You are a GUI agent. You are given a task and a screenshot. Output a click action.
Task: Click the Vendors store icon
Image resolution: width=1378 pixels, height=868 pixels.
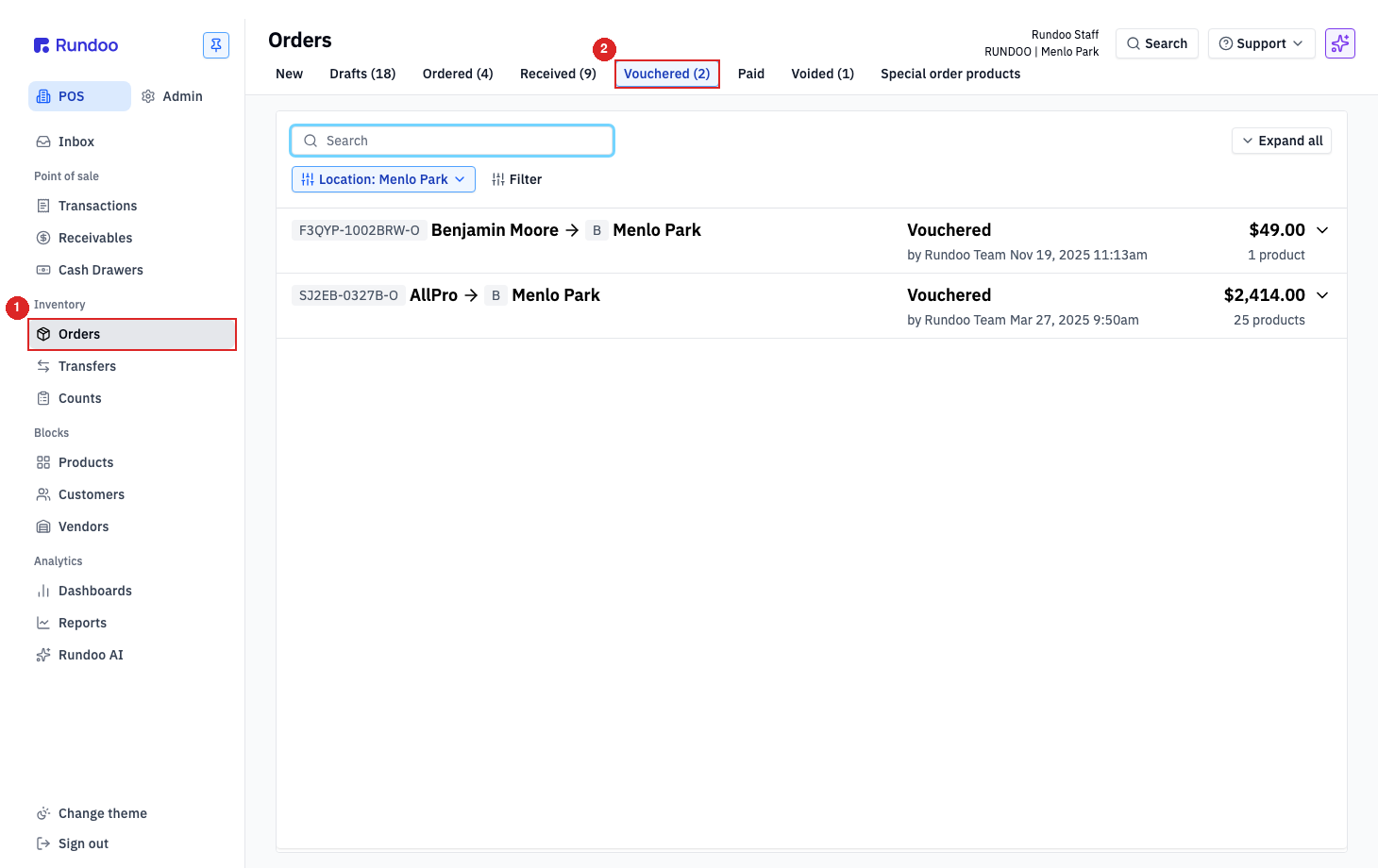pyautogui.click(x=43, y=526)
